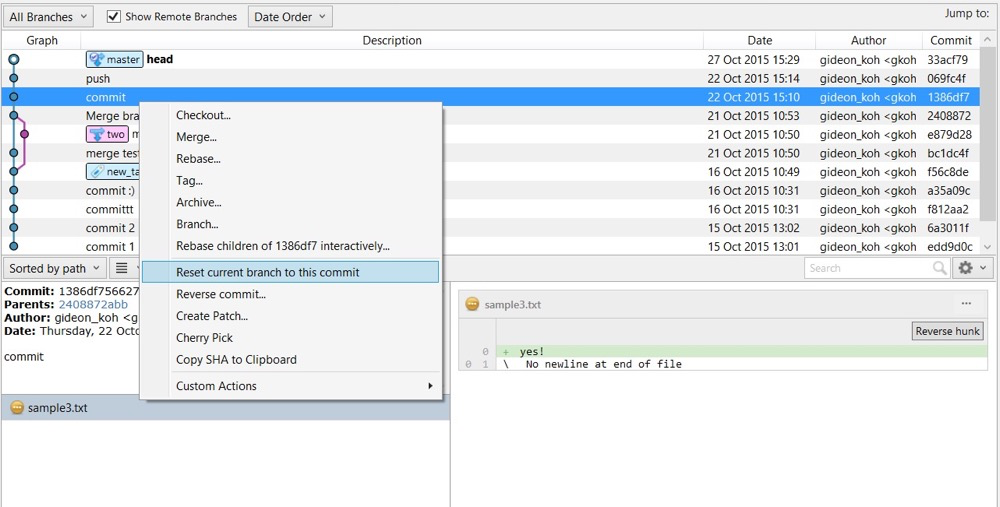1000x507 pixels.
Task: Select the 'push' commit row
Action: [491, 78]
